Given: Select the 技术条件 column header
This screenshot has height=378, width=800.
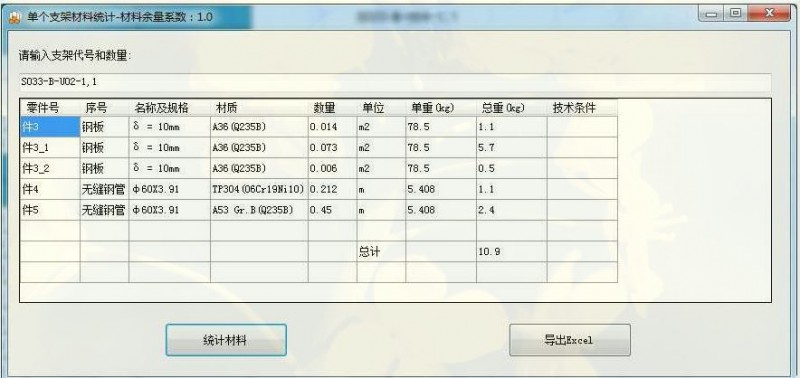Looking at the screenshot, I should click(582, 108).
